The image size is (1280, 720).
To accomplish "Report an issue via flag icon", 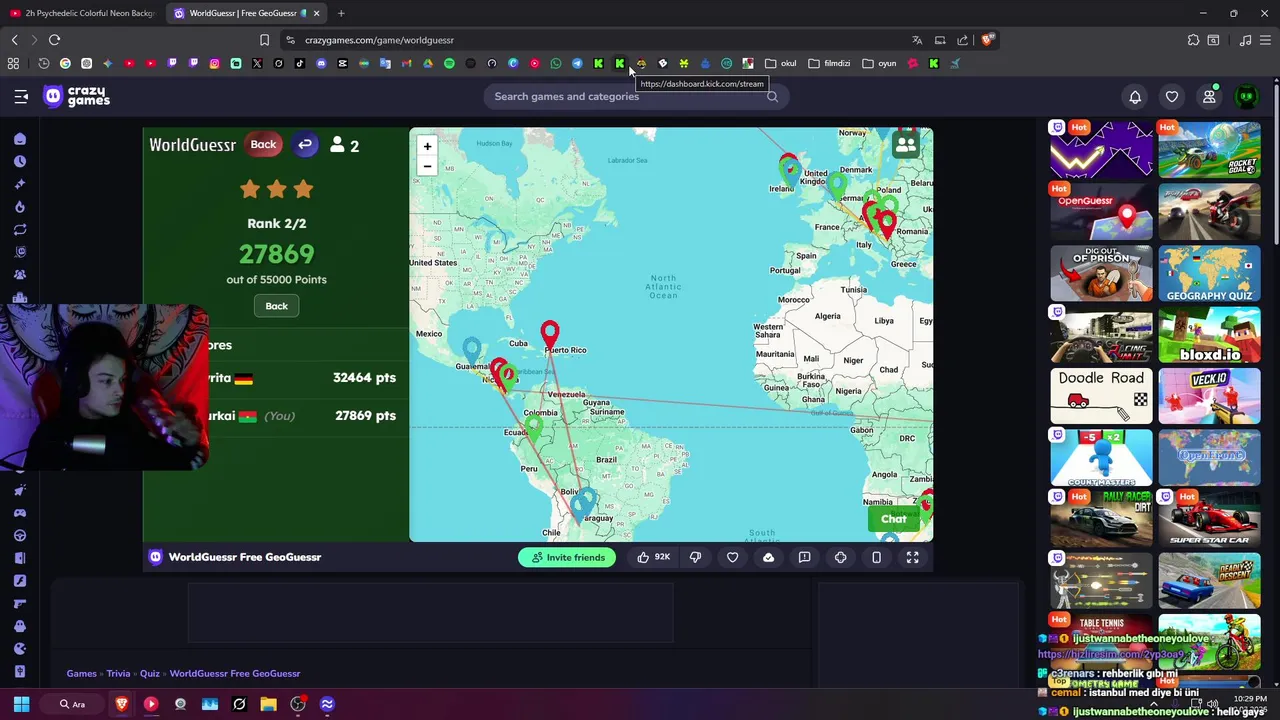I will [x=804, y=557].
